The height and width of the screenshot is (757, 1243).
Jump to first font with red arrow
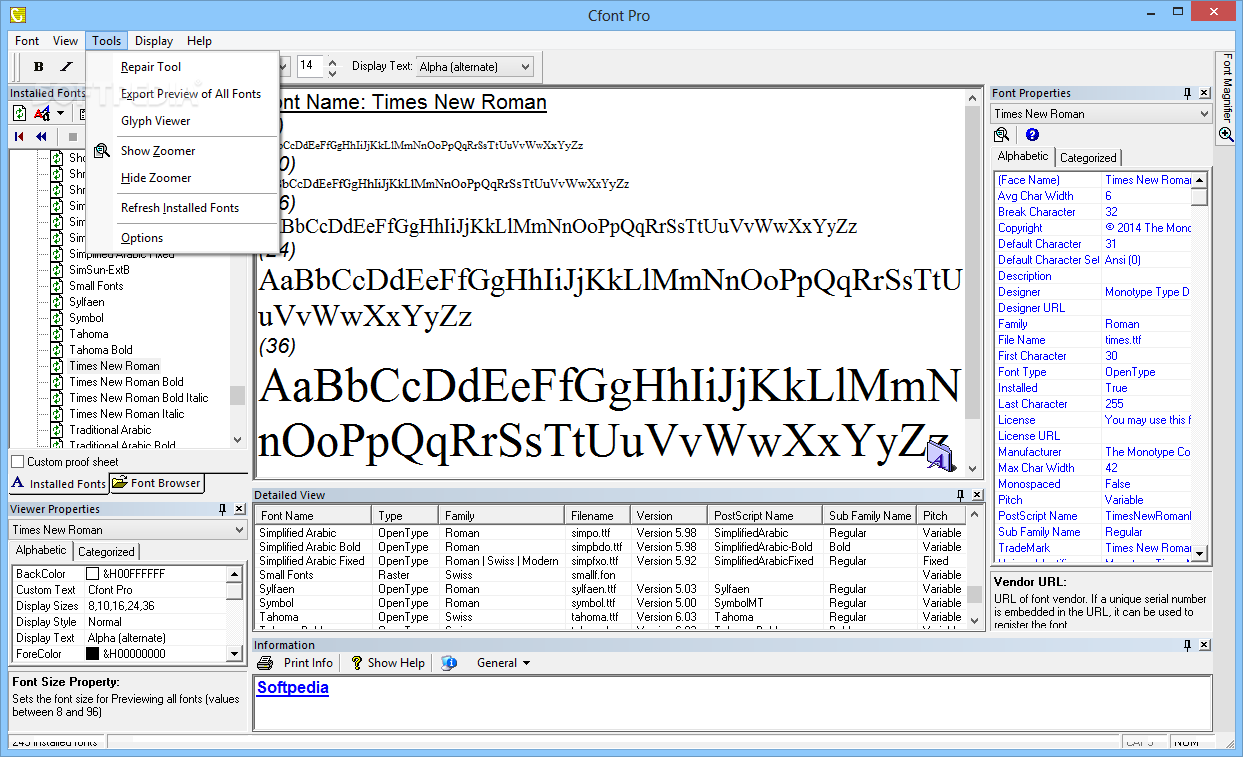pos(19,136)
